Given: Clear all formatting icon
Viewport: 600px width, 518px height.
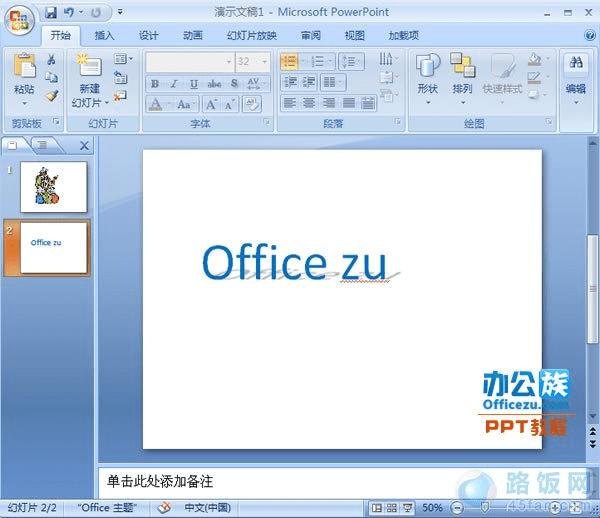Looking at the screenshot, I should tap(252, 104).
